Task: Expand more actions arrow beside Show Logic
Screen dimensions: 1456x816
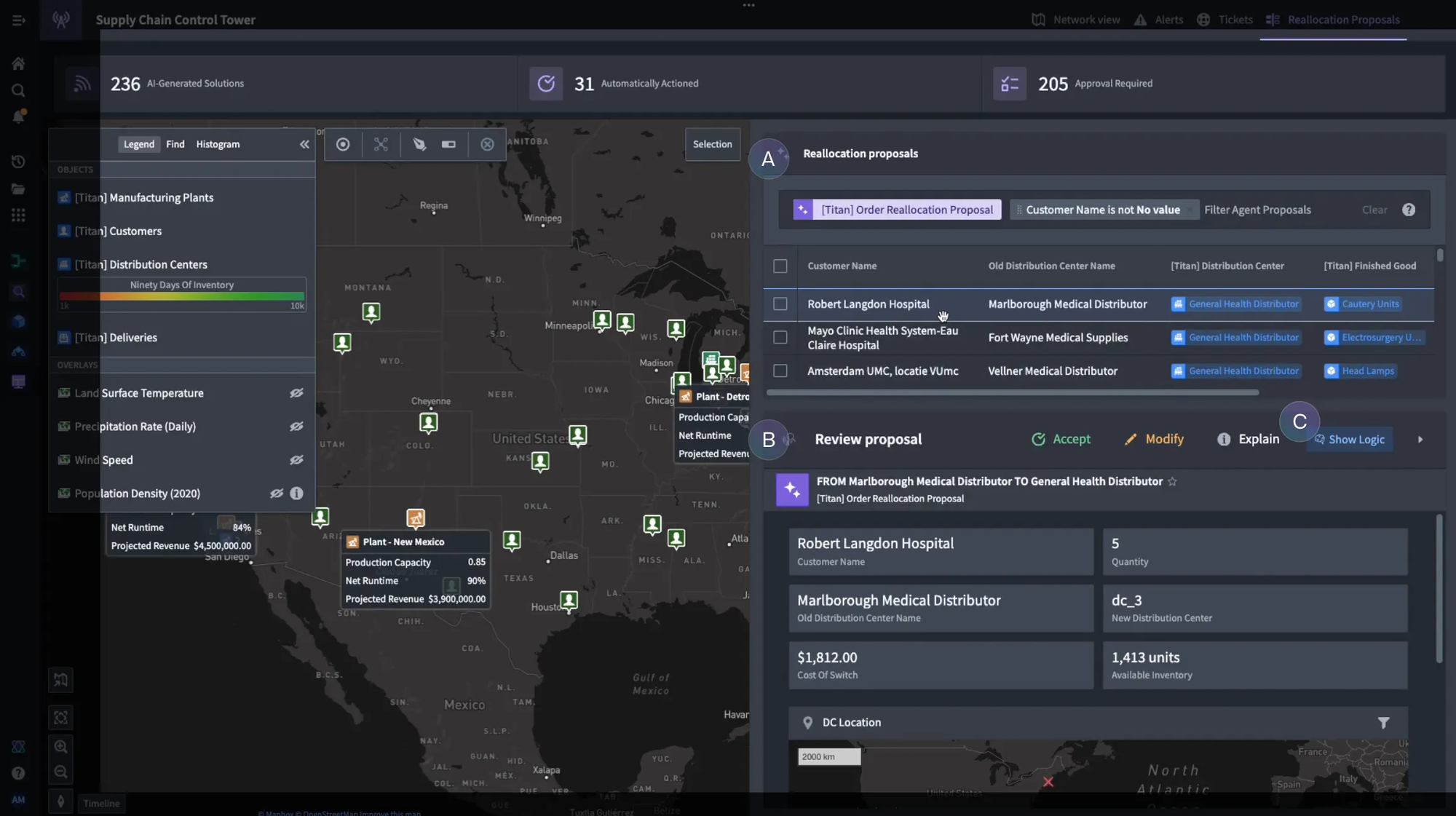Action: coord(1420,440)
